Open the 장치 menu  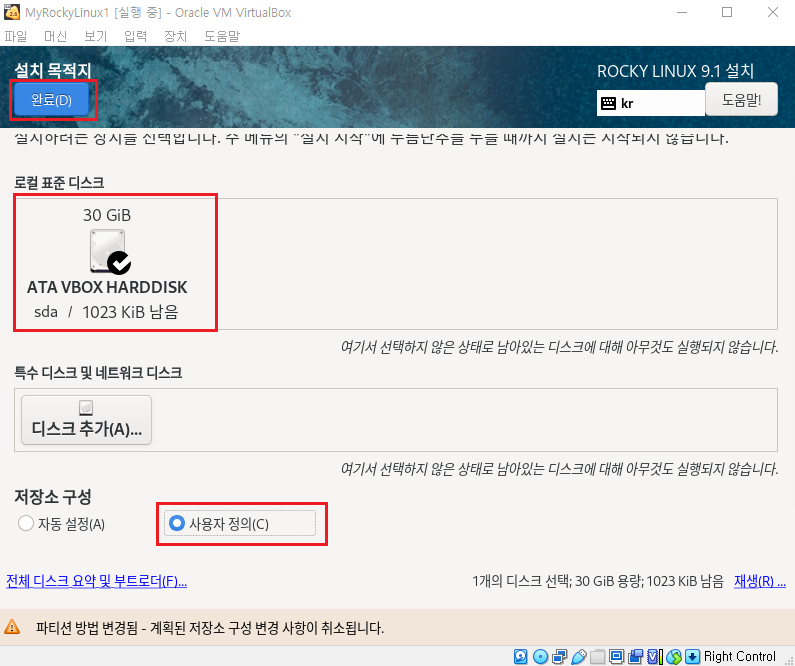(175, 36)
